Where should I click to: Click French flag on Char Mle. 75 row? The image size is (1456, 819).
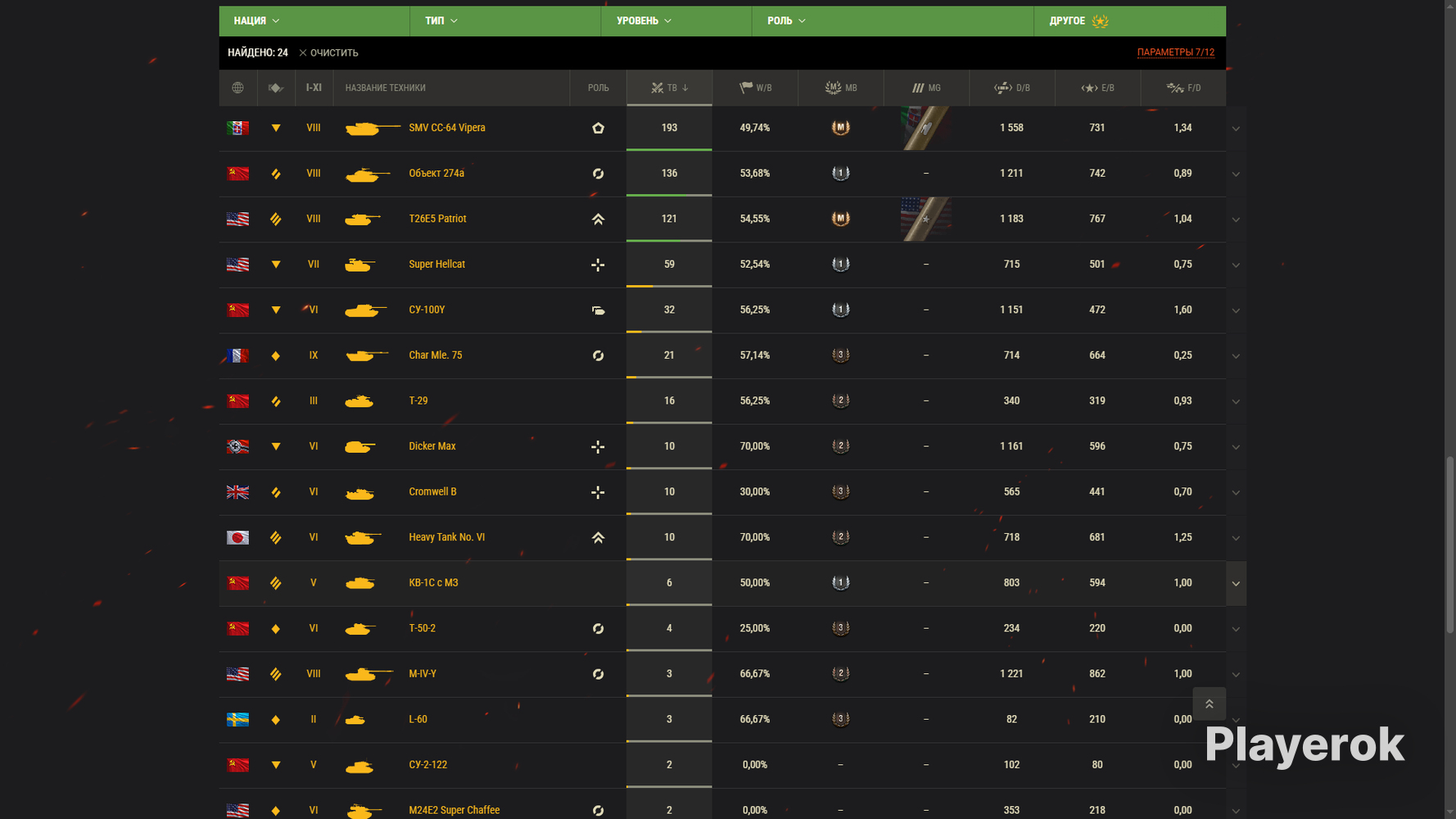click(237, 355)
